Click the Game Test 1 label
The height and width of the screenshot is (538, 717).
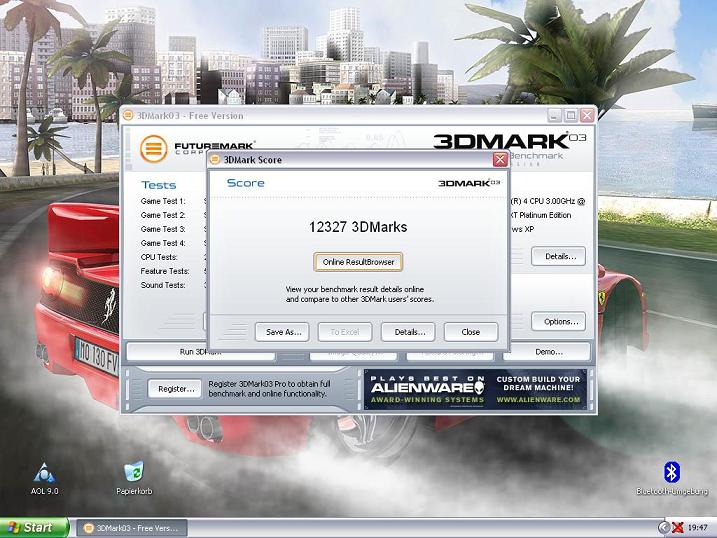coord(163,201)
